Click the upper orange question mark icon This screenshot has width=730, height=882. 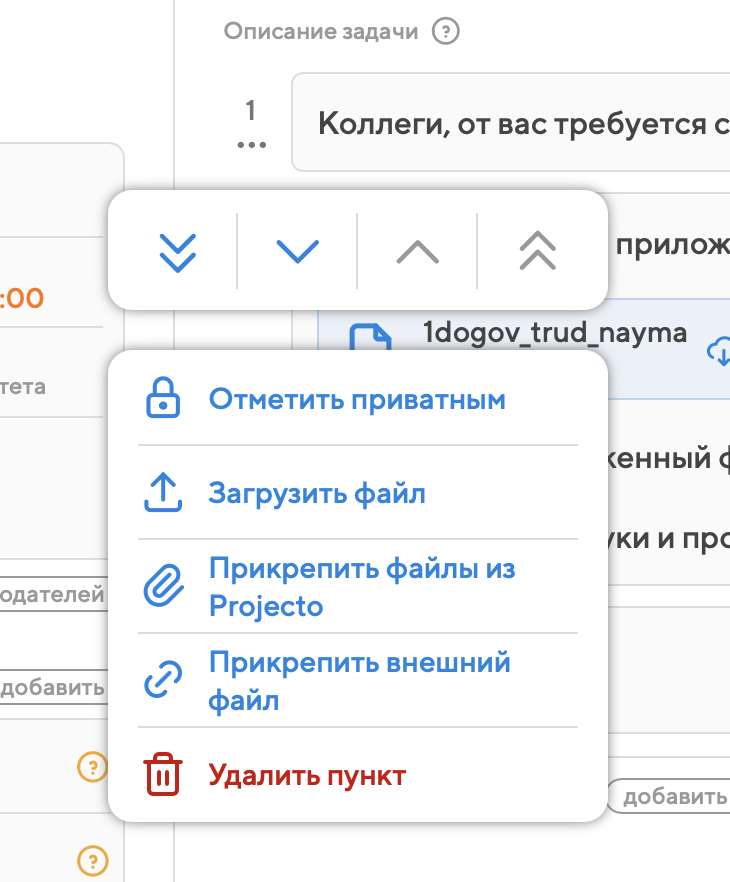click(x=92, y=767)
